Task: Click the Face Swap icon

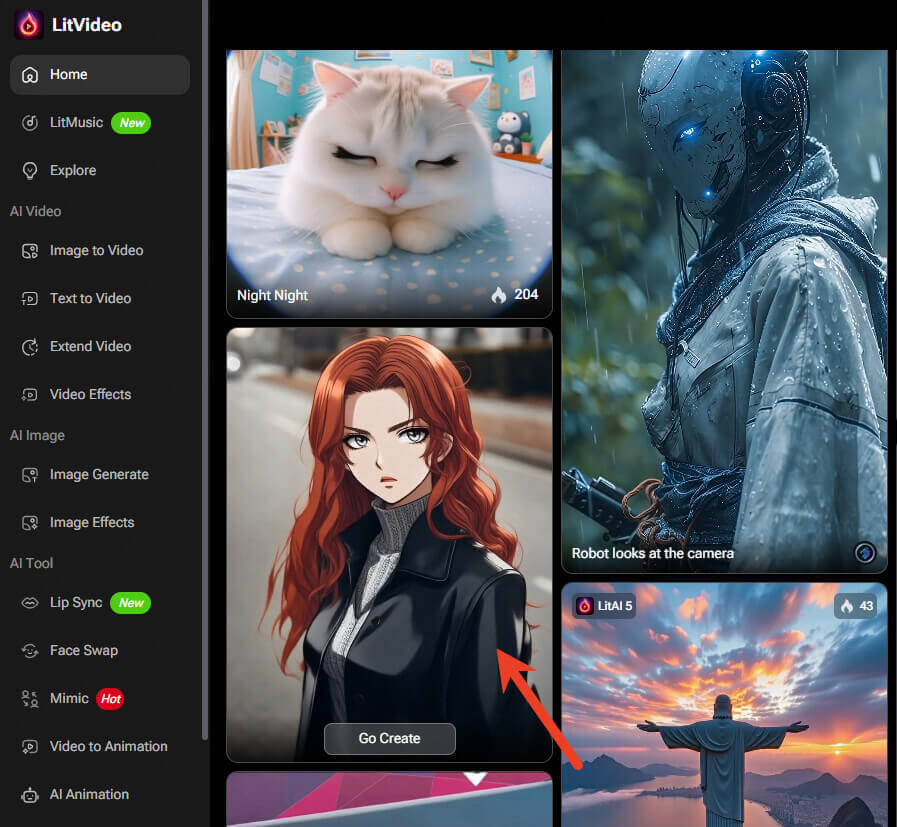Action: pyautogui.click(x=30, y=651)
